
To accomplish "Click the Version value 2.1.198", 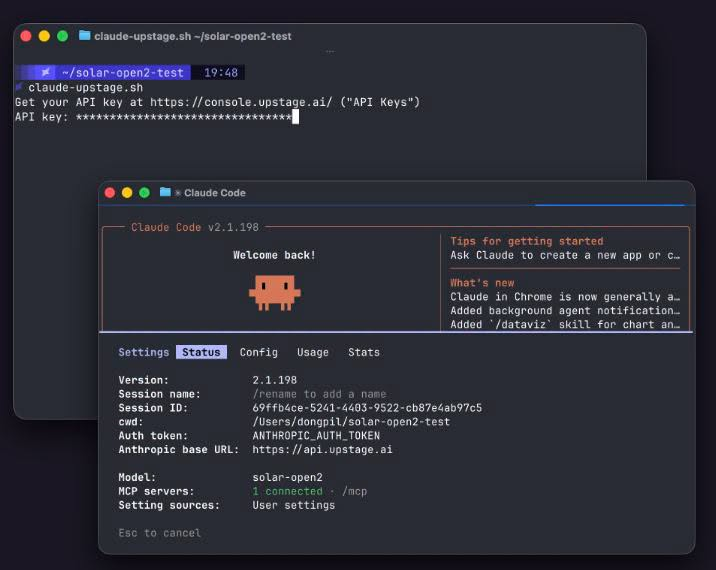I will [274, 380].
